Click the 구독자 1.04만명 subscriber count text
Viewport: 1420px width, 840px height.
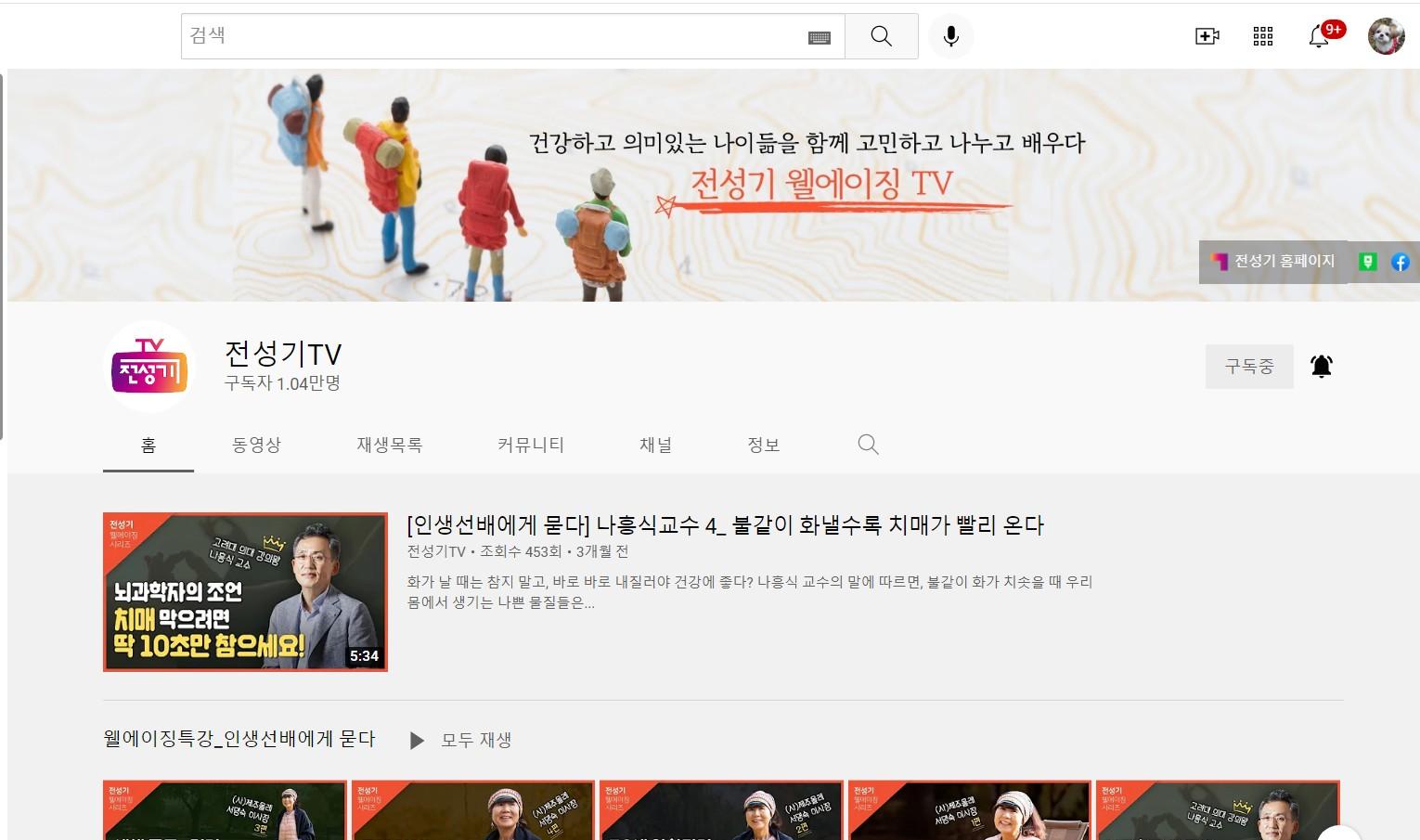point(282,383)
